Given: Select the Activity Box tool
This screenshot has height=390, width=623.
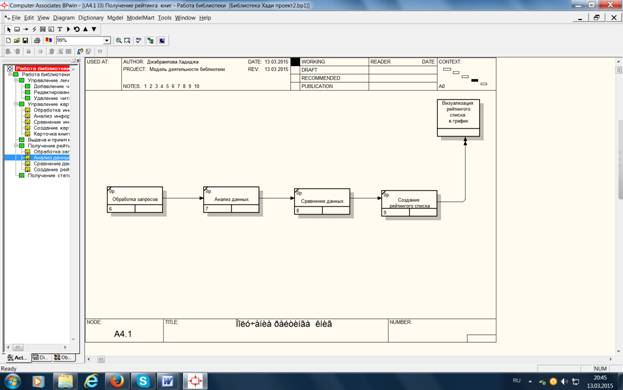Looking at the screenshot, I should 17,29.
